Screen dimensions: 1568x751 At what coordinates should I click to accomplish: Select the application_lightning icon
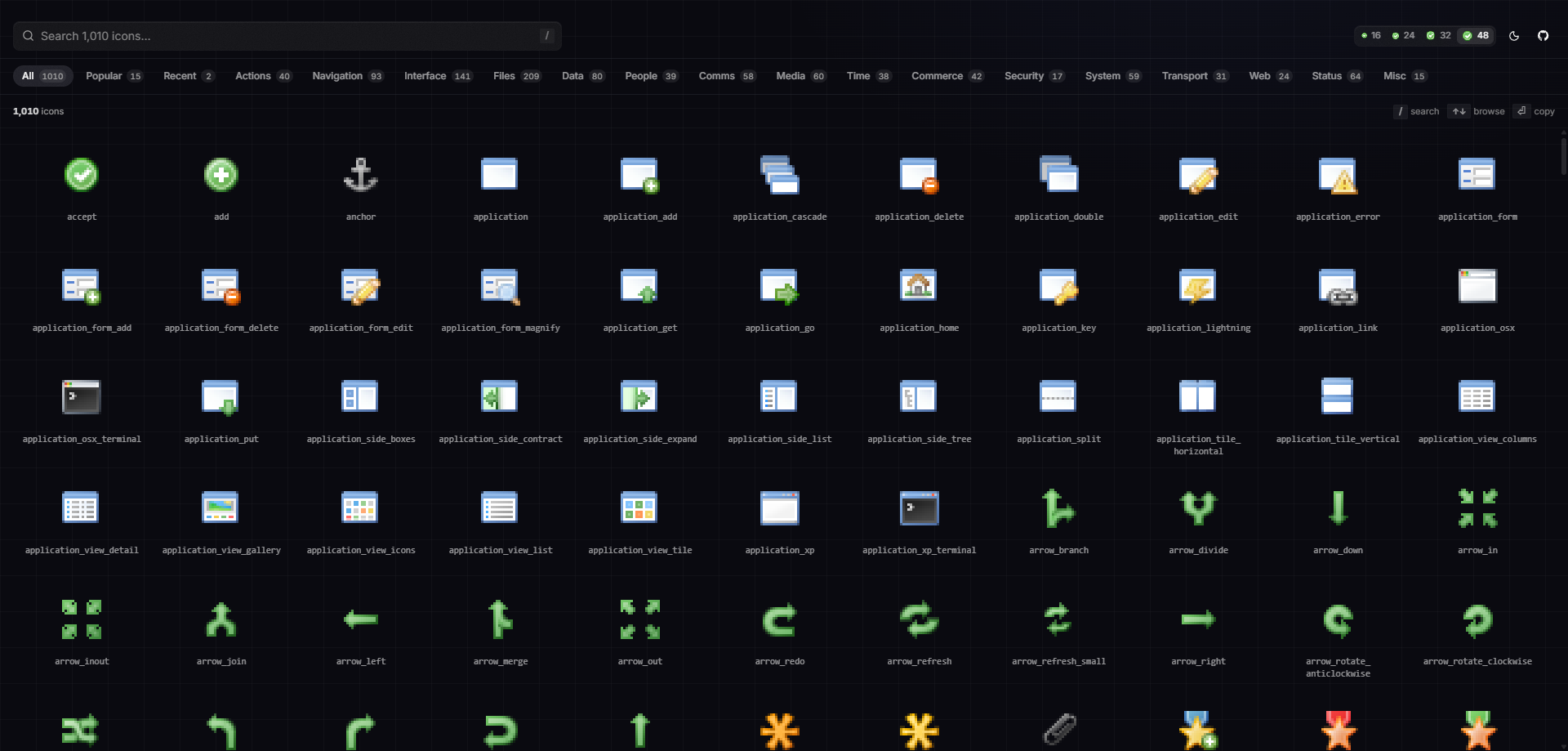[x=1198, y=286]
